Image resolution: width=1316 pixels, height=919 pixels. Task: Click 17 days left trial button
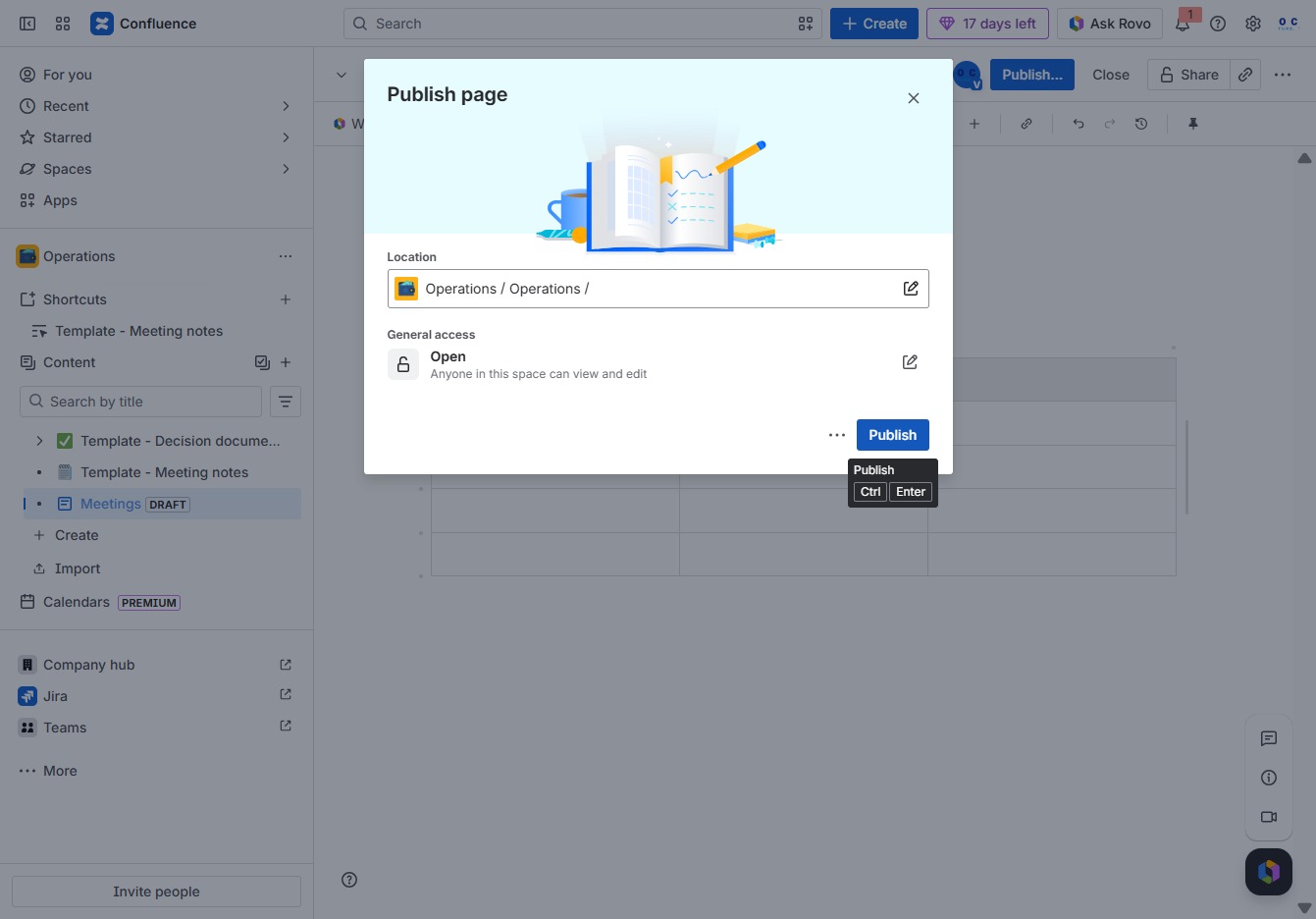tap(987, 24)
